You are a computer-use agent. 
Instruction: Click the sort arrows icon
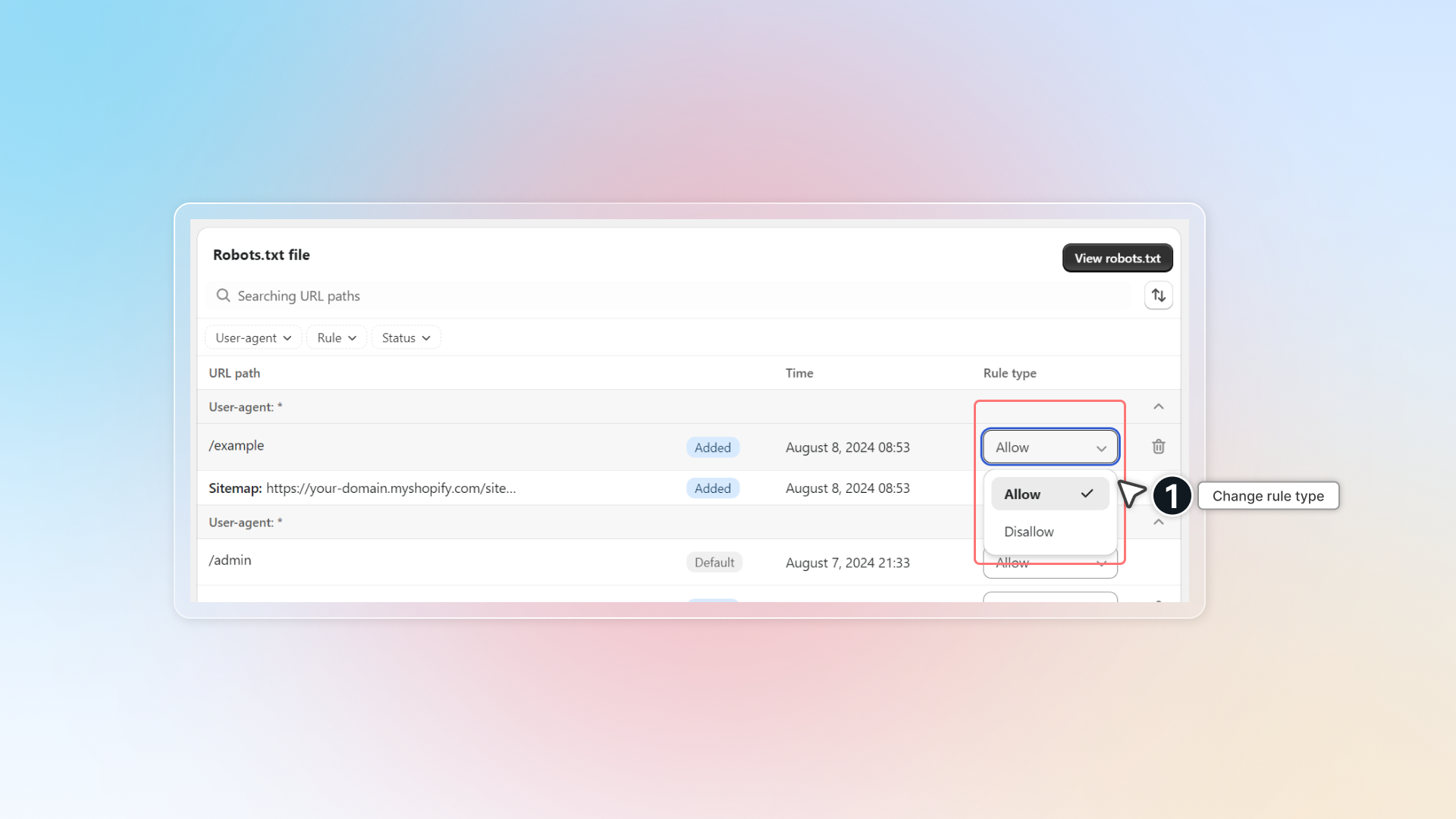click(1158, 296)
